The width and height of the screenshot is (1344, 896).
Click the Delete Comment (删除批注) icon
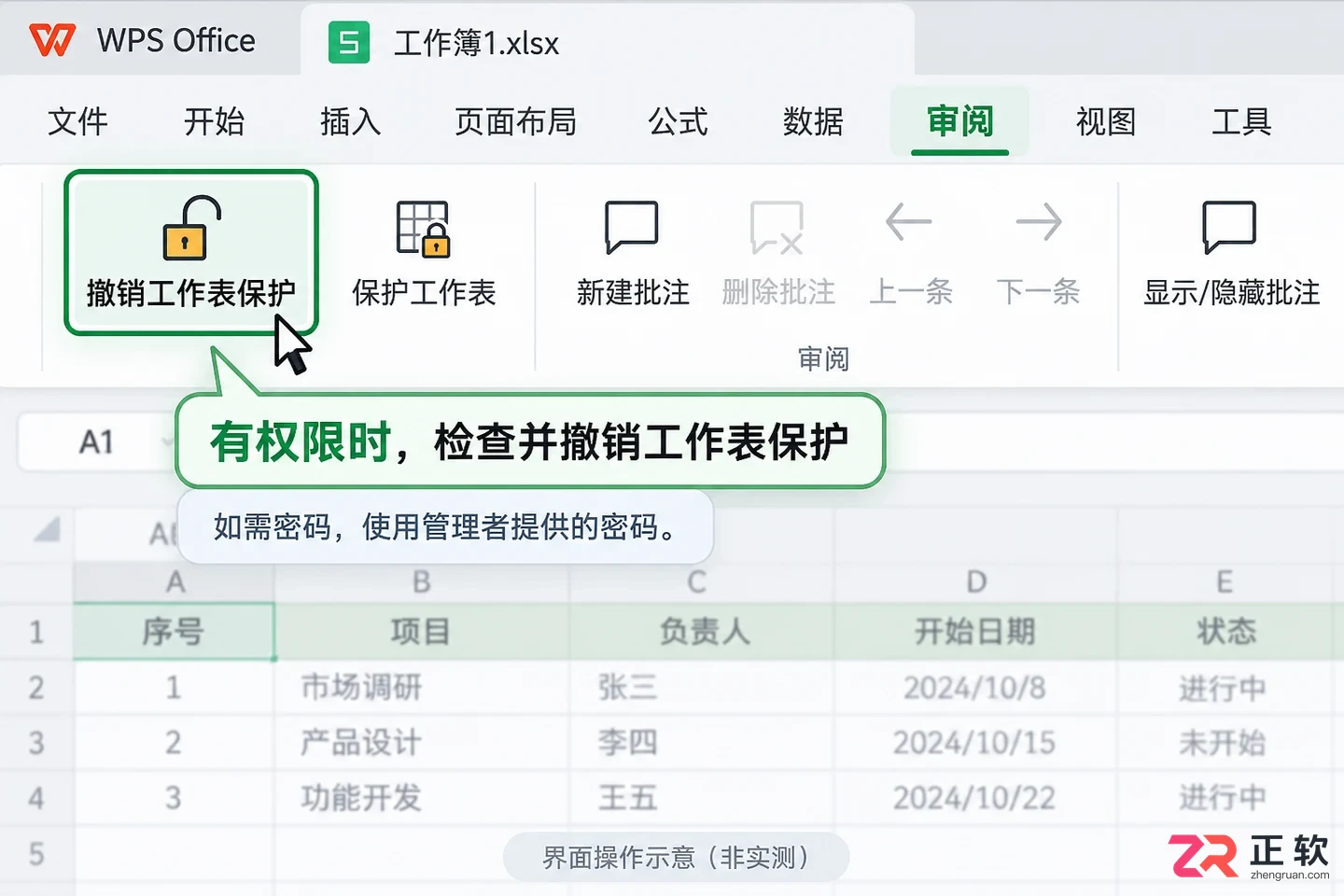777,228
